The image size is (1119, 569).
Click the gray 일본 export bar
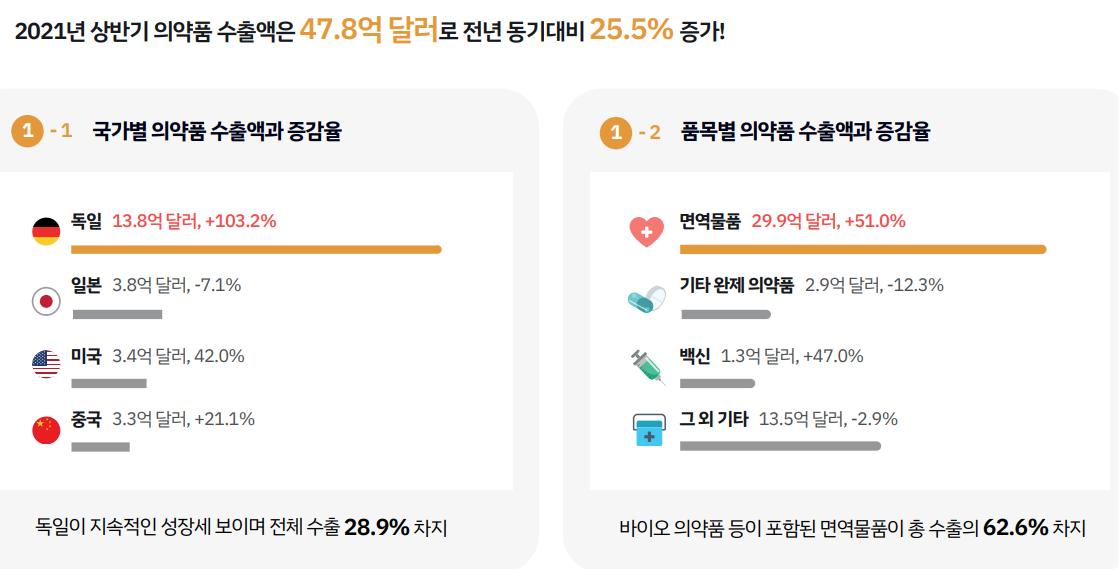point(117,314)
